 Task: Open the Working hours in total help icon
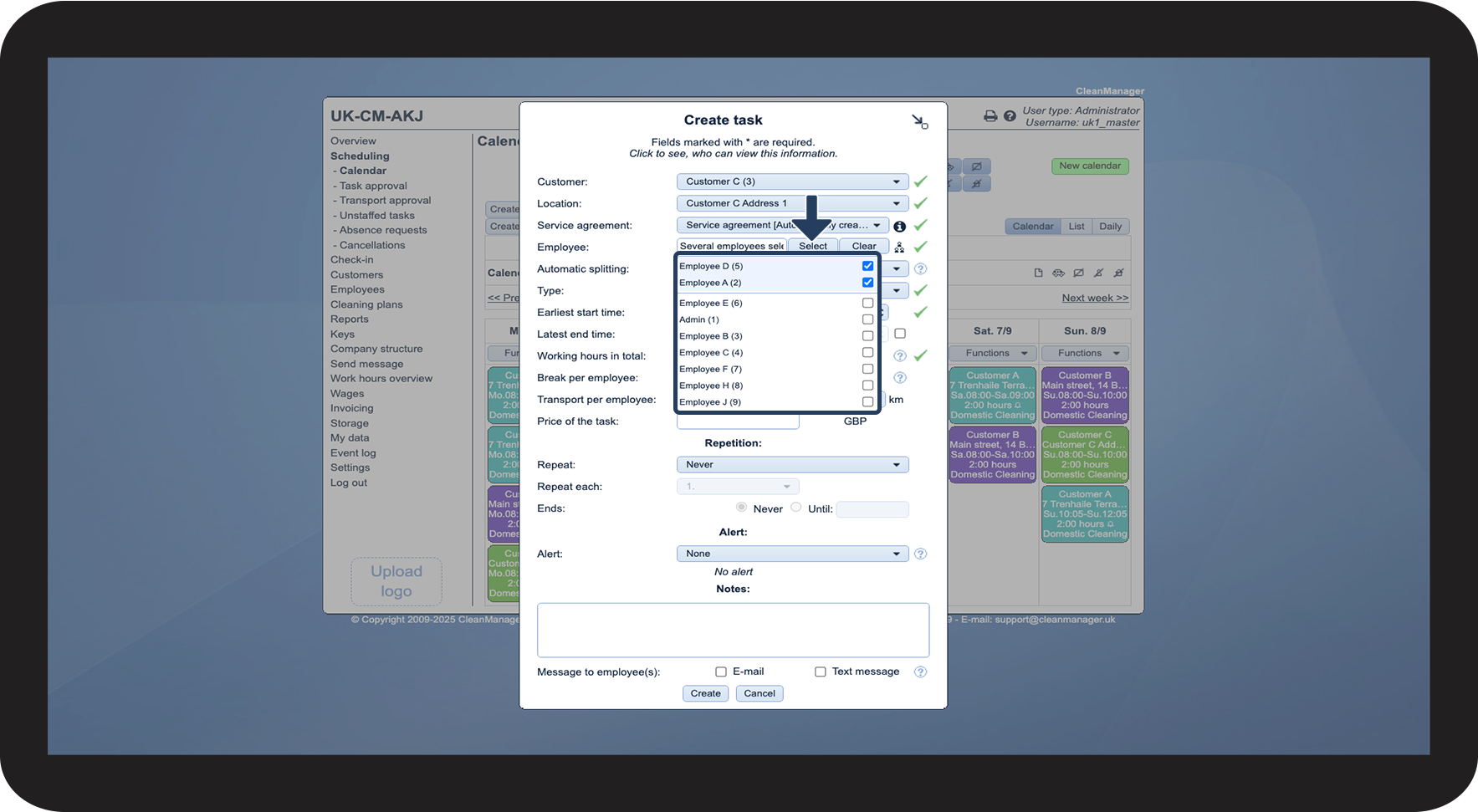point(900,356)
